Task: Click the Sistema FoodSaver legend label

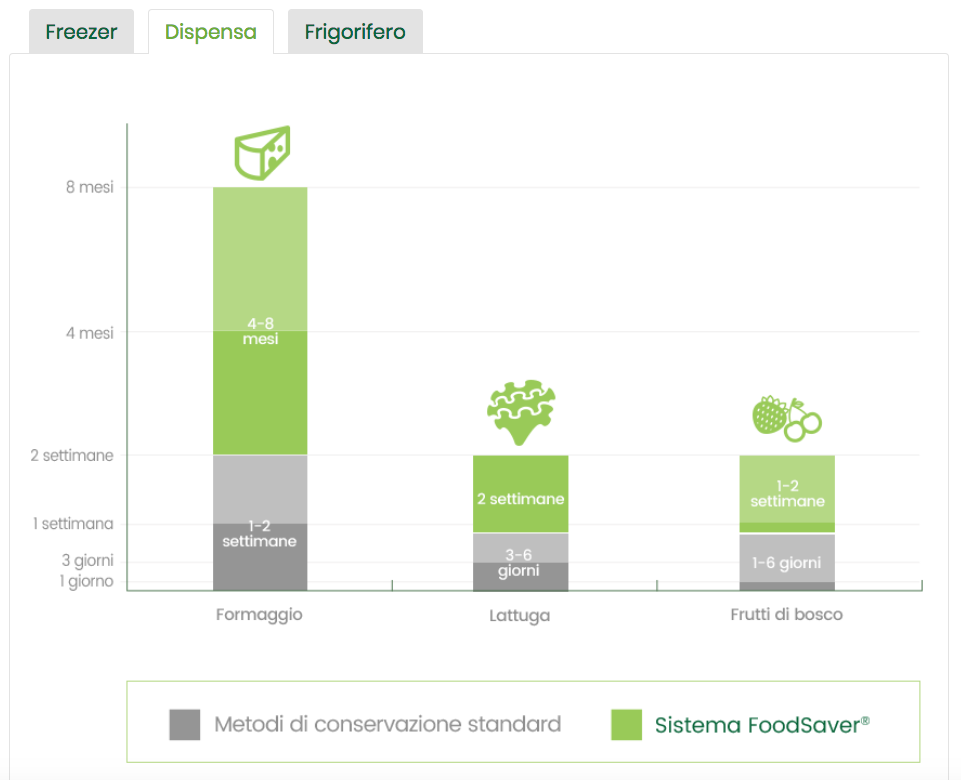Action: tap(762, 724)
